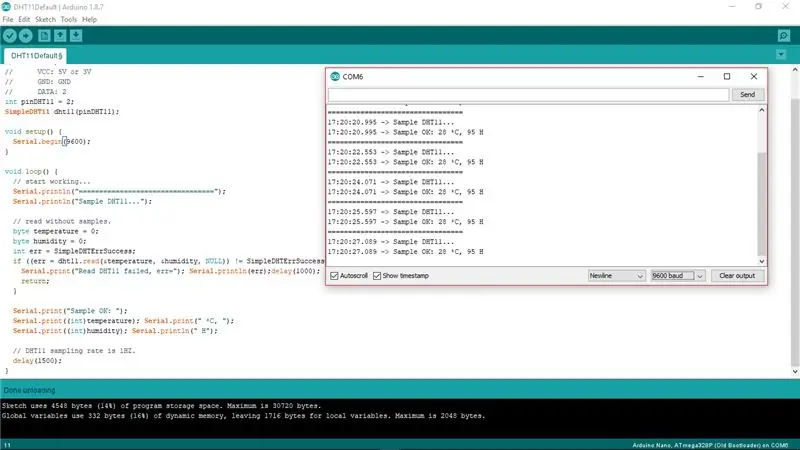Screen dimensions: 800x450
Task: Toggle the Autoscroll checkbox
Action: click(x=334, y=276)
